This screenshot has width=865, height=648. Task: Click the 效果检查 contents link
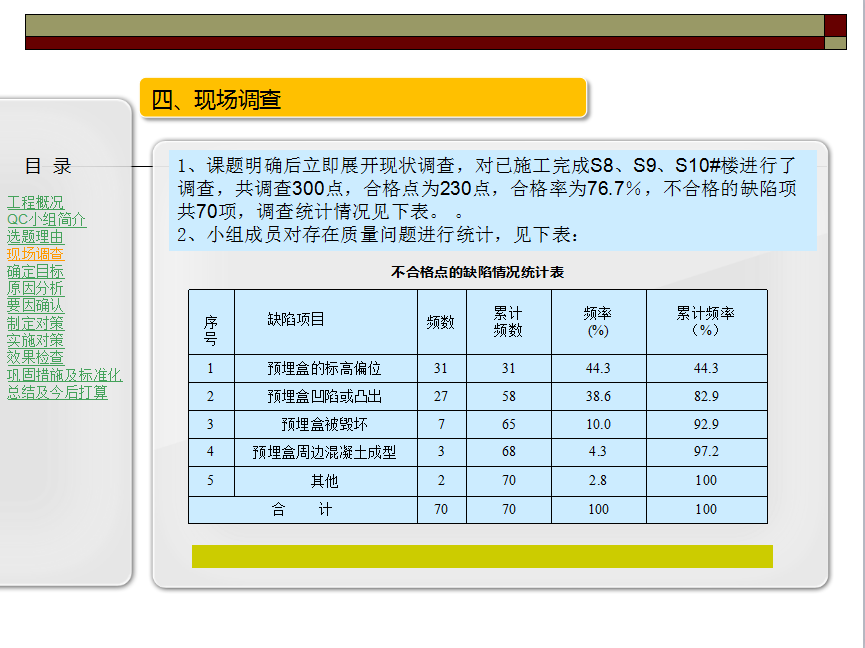(x=35, y=357)
